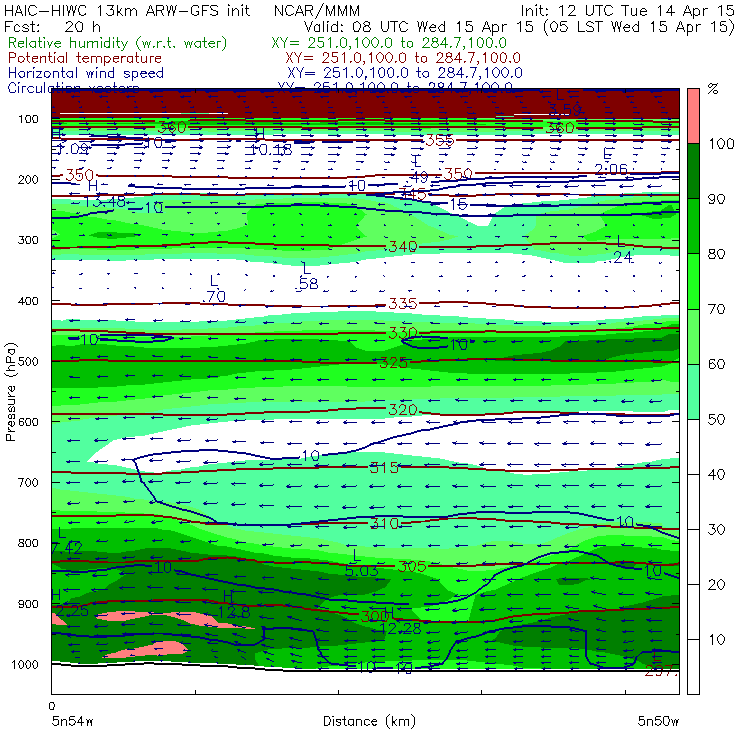Click the "50" colorbar tick label
The width and height of the screenshot is (740, 740).
click(716, 419)
